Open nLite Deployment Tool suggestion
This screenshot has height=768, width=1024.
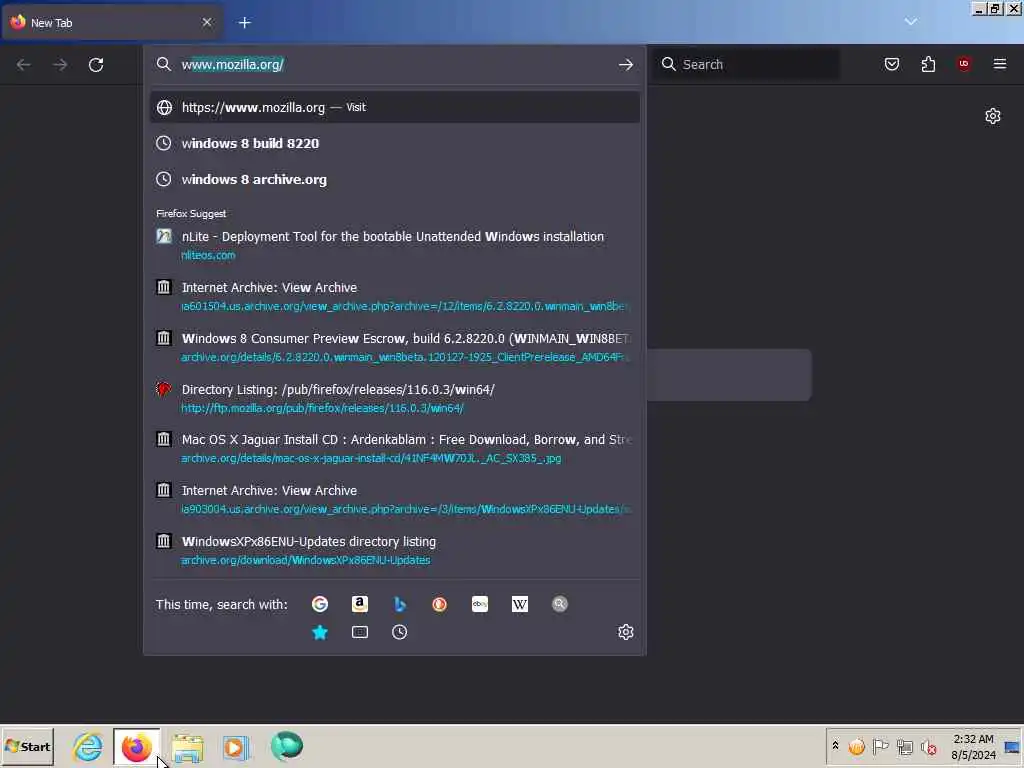394,246
